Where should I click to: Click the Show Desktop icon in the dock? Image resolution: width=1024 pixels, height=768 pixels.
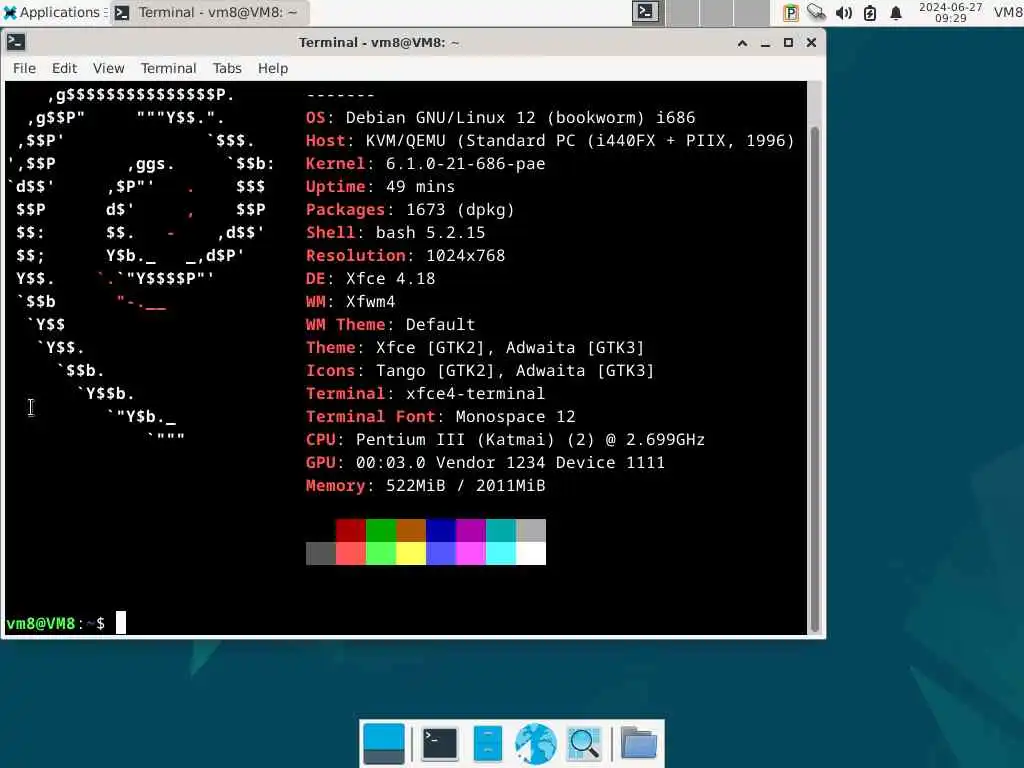coord(383,743)
